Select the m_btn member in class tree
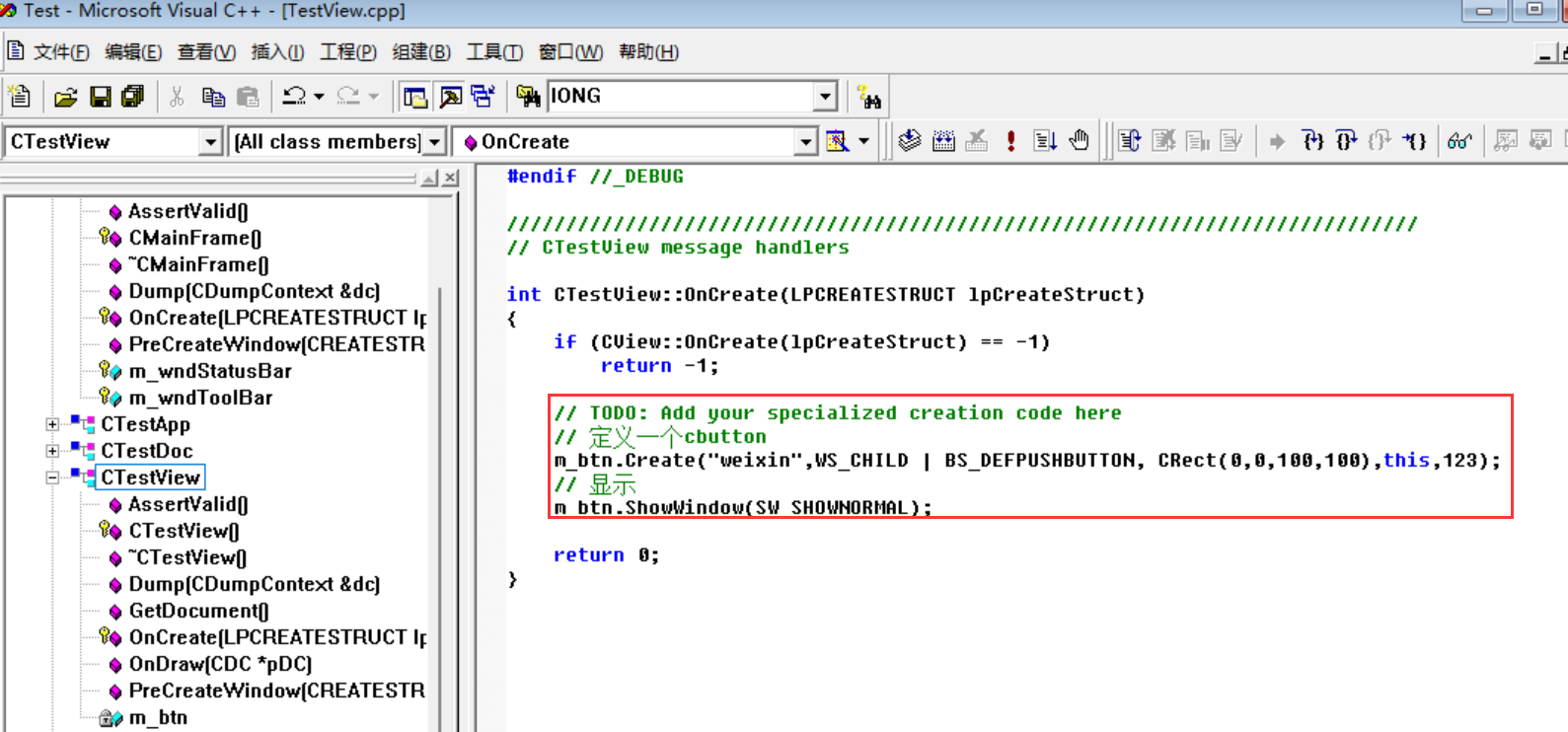Viewport: 1568px width, 732px height. point(158,717)
